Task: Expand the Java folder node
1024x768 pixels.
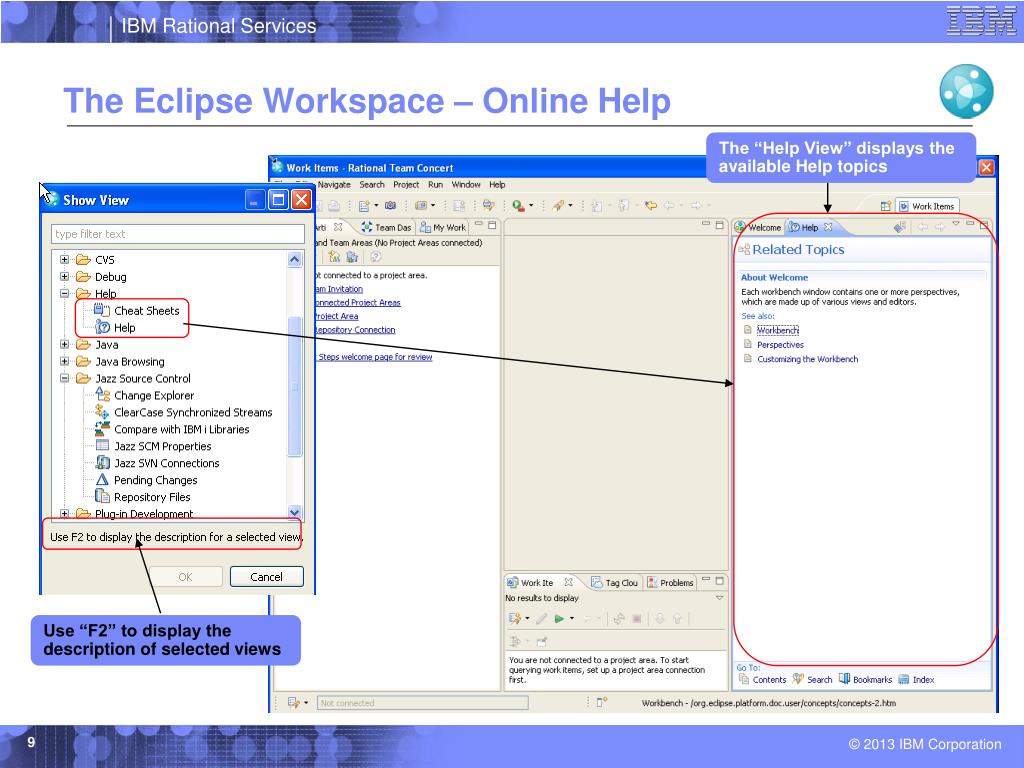Action: (x=64, y=344)
